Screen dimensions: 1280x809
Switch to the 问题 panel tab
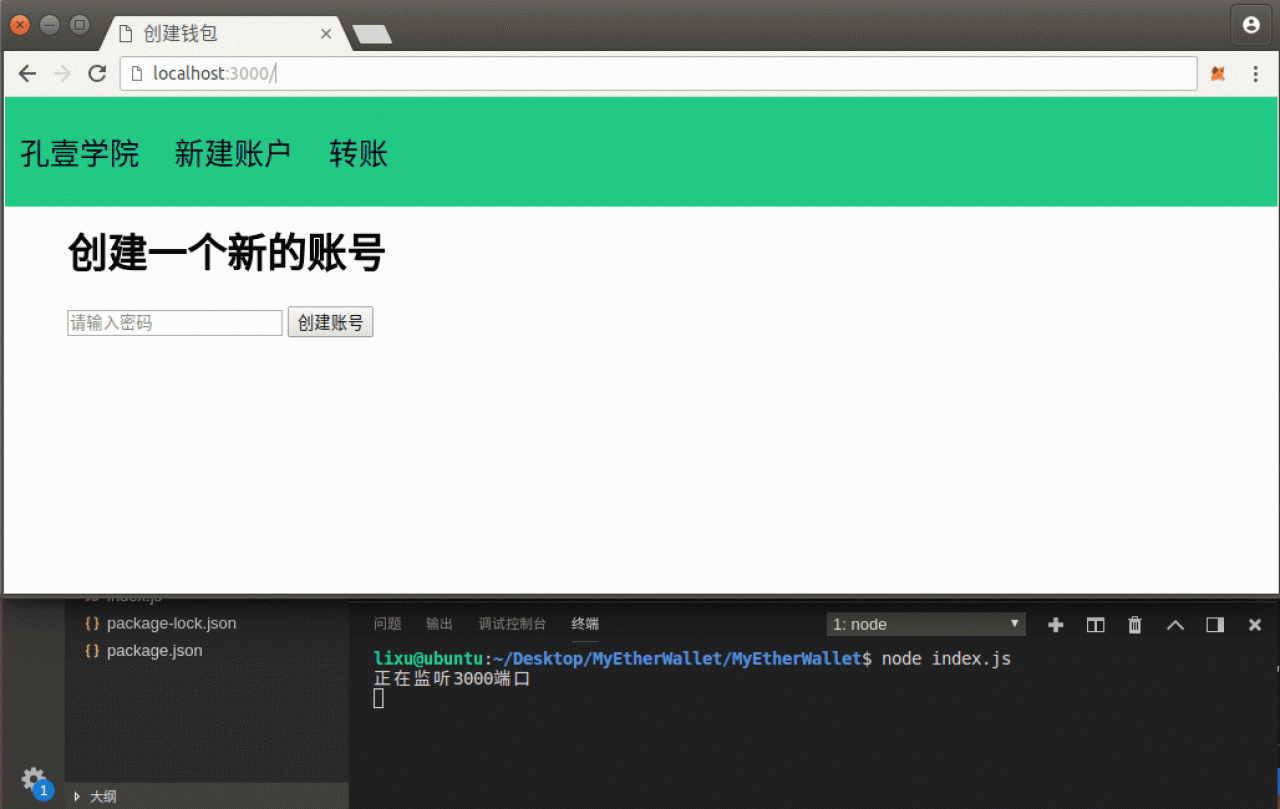[x=387, y=624]
